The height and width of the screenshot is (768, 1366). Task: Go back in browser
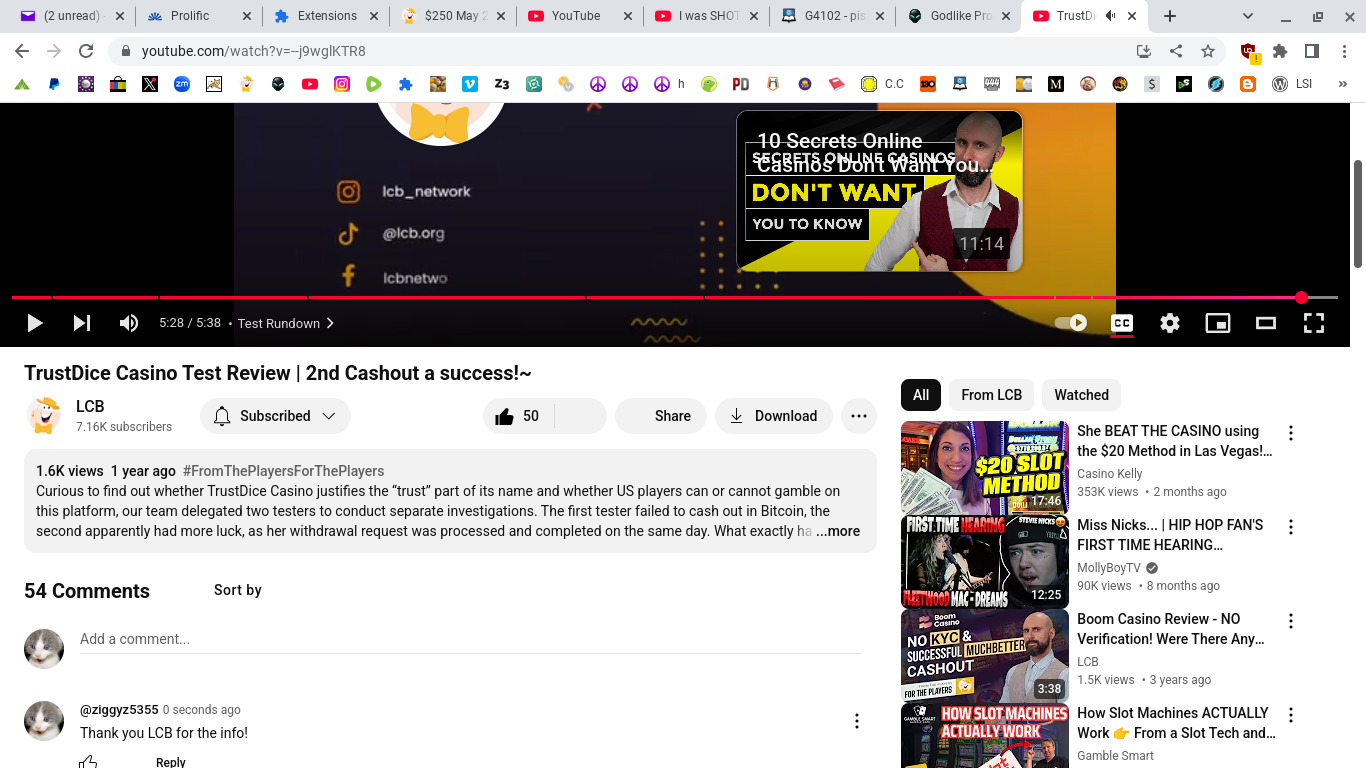click(x=22, y=51)
